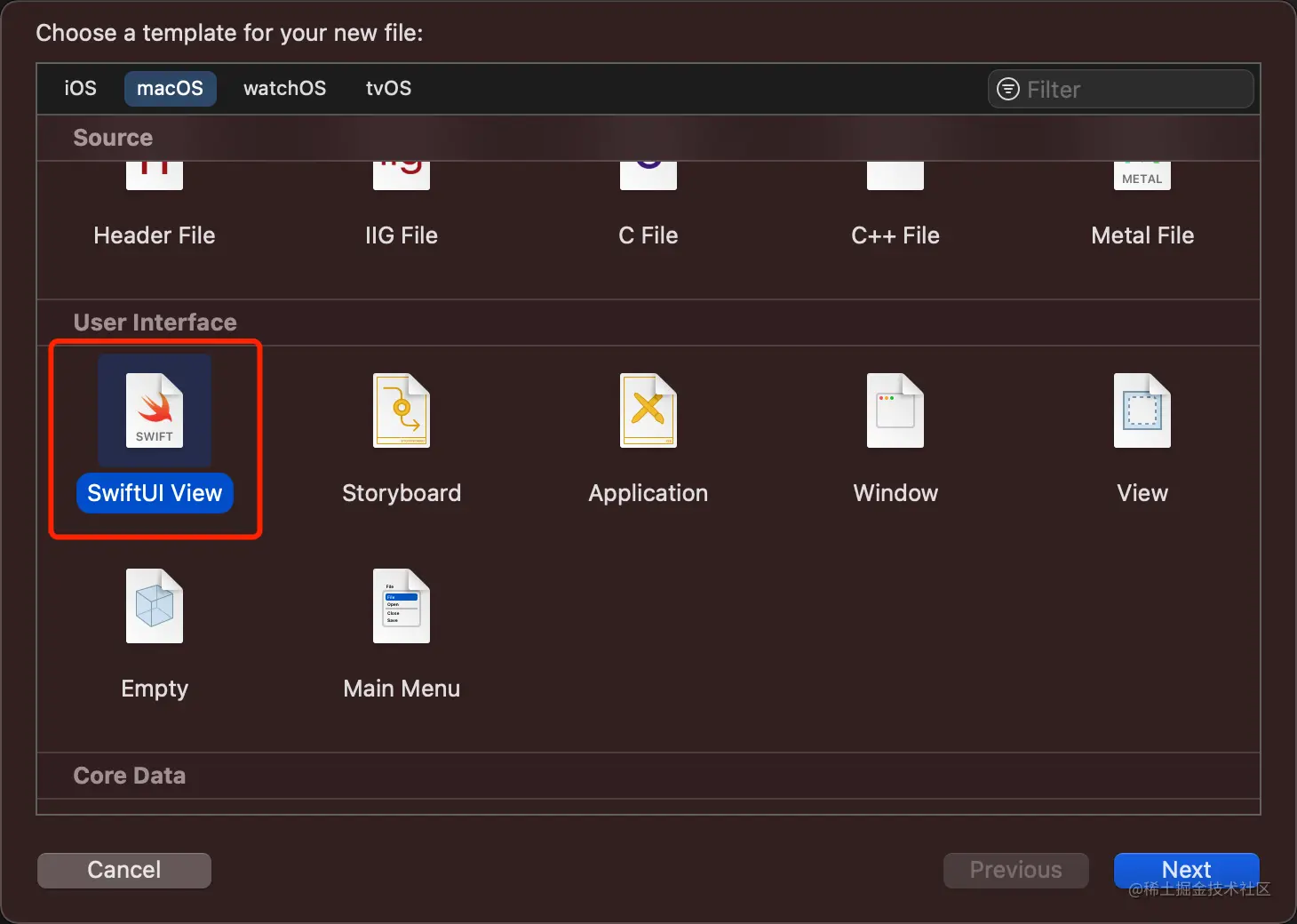Select the SwiftUI View template icon
The image size is (1297, 924).
155,410
